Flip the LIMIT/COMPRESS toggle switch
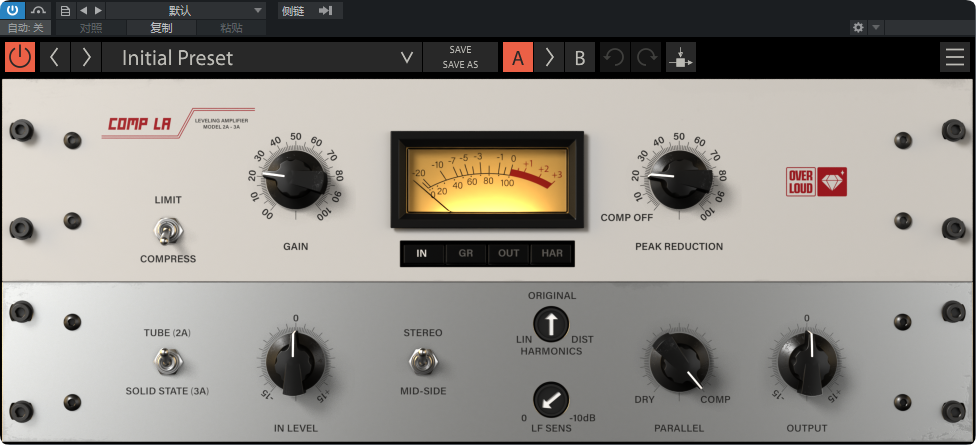 pos(167,230)
